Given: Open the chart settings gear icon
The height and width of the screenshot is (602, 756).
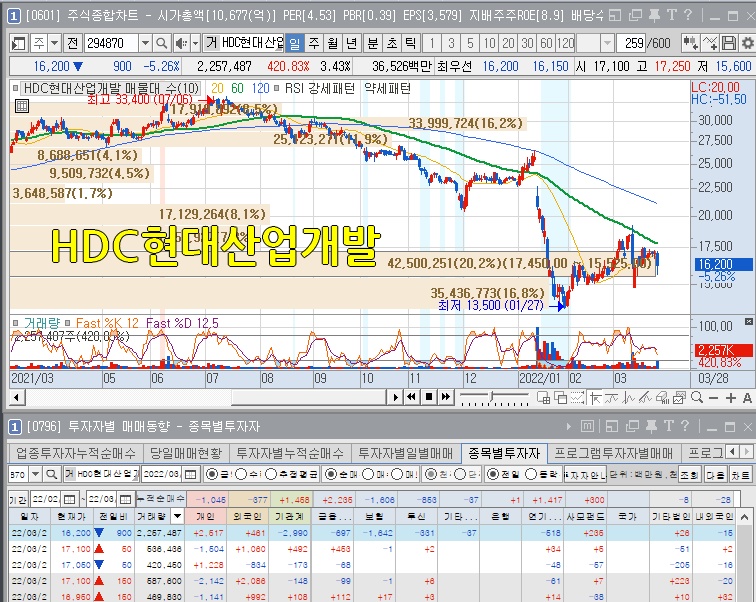Looking at the screenshot, I should click(747, 43).
